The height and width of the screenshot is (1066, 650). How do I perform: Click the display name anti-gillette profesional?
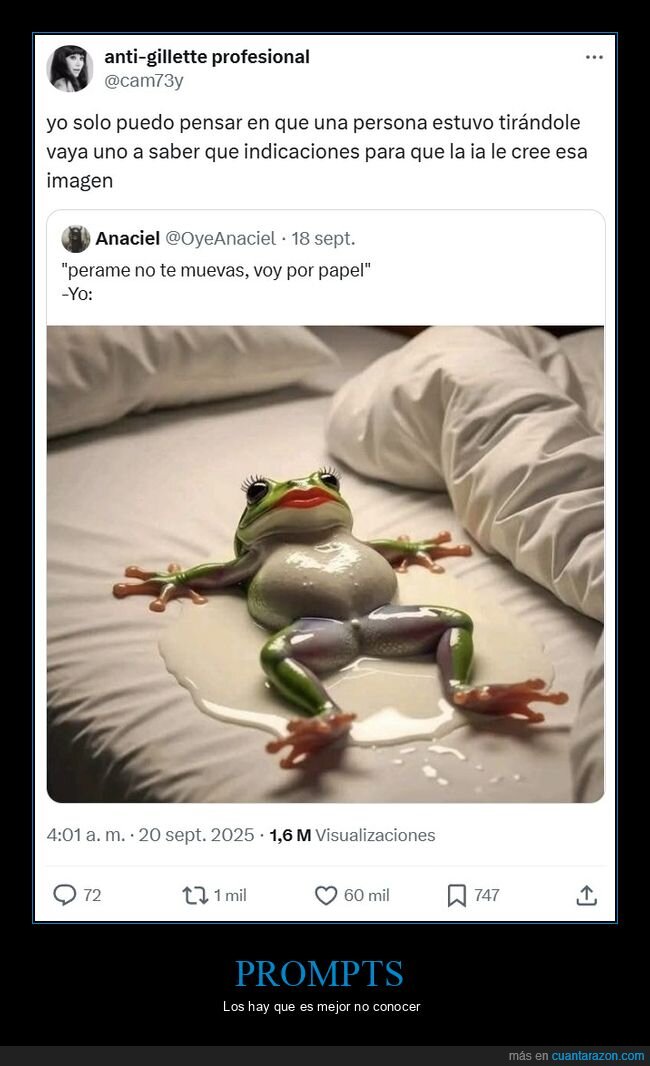tap(207, 57)
